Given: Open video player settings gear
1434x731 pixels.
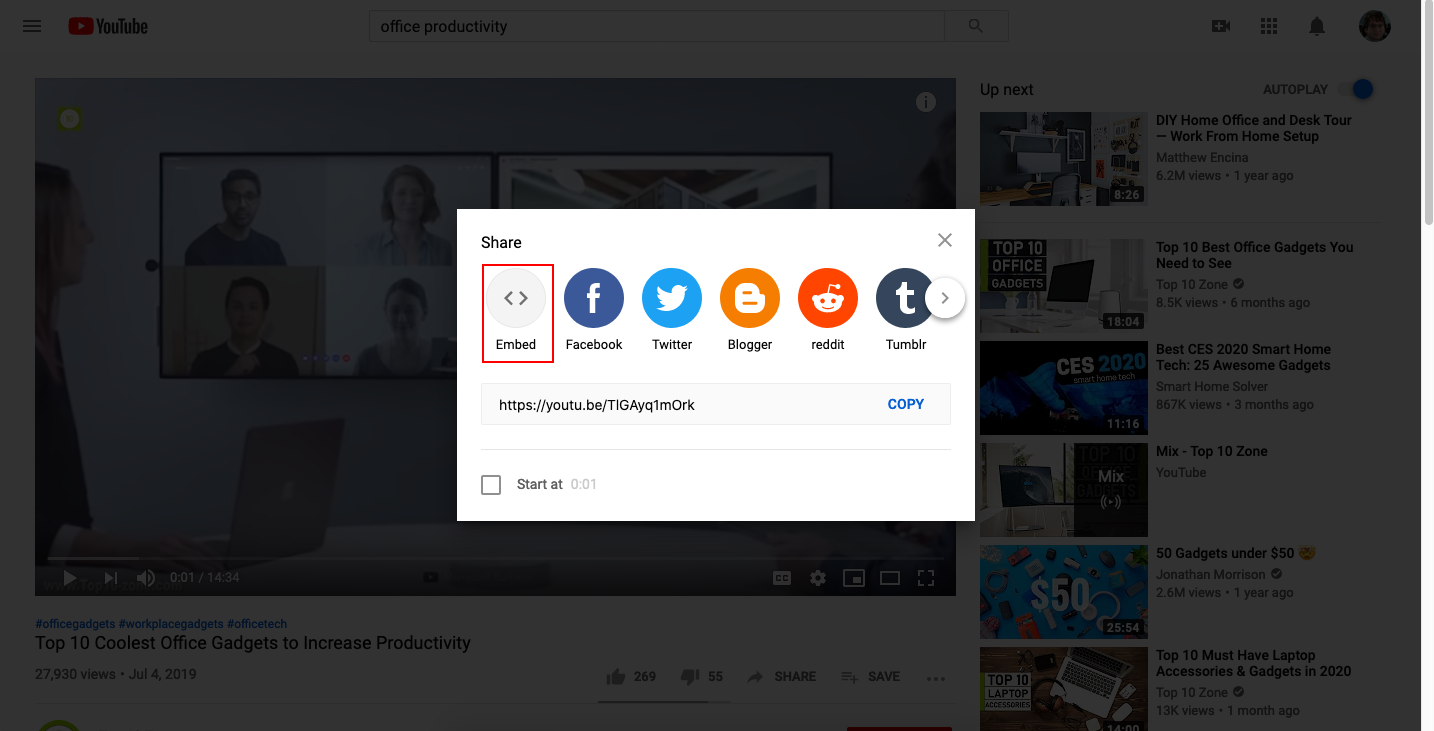Looking at the screenshot, I should 818,577.
